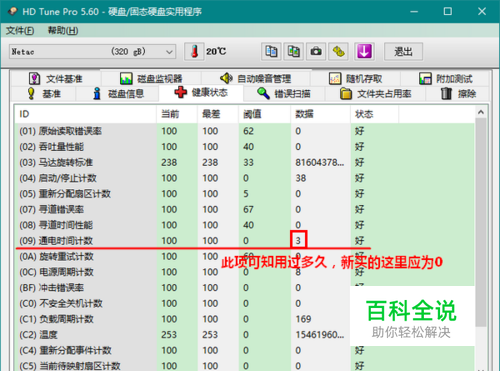500x371 pixels.
Task: Switch to the 文件夹占用率 tab
Action: (375, 94)
